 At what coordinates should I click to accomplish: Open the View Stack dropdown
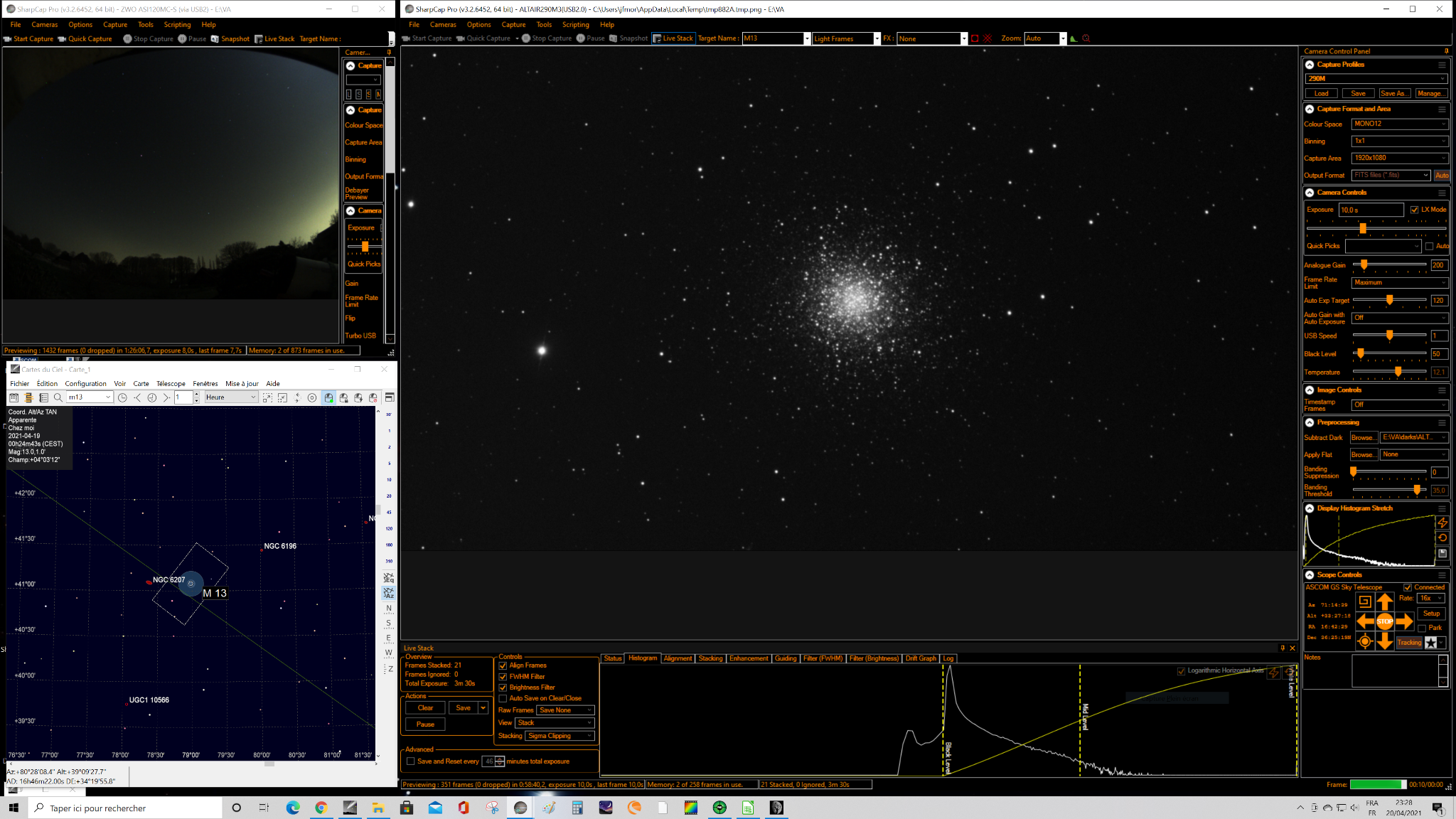point(555,723)
